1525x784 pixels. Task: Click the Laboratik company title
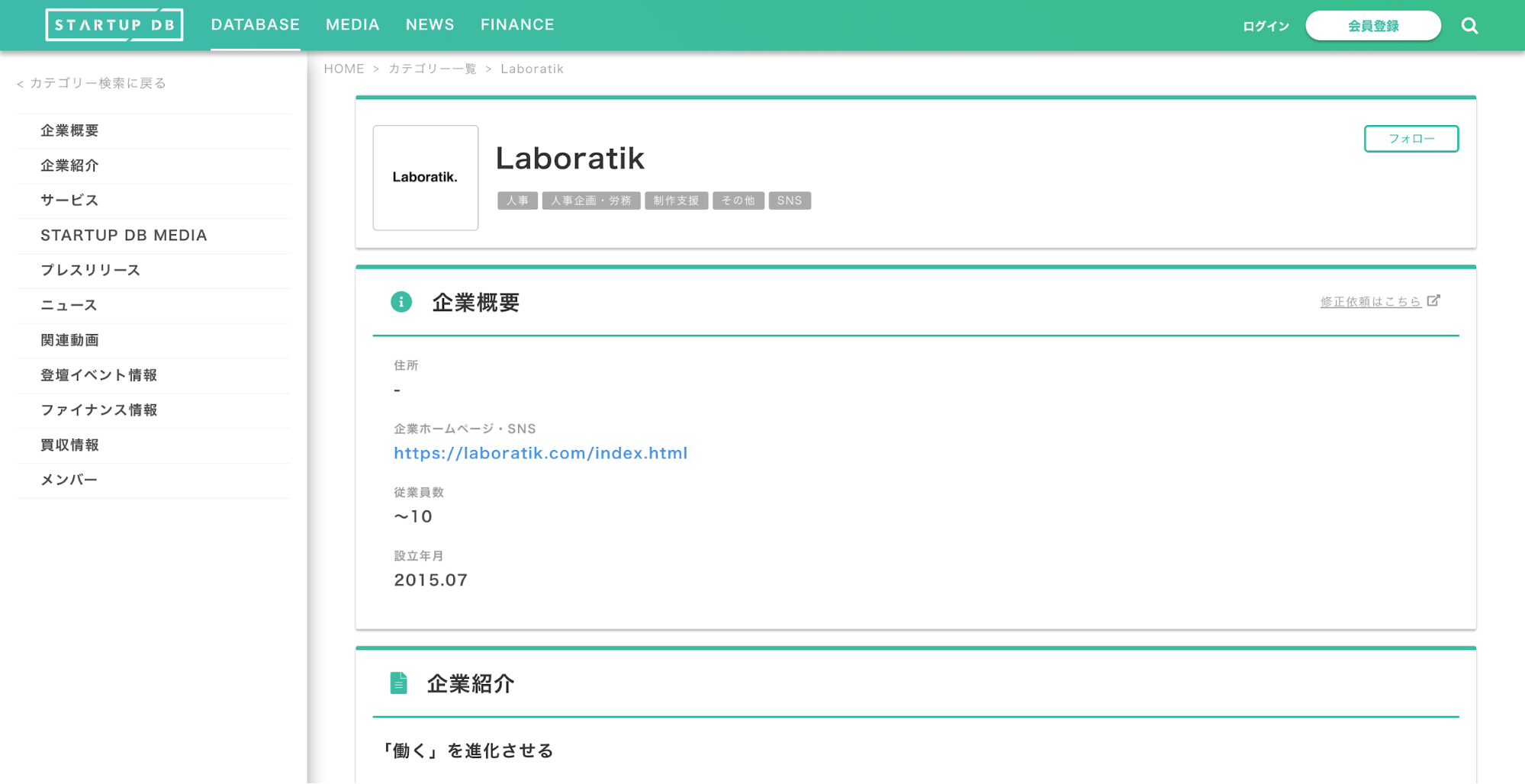[570, 159]
